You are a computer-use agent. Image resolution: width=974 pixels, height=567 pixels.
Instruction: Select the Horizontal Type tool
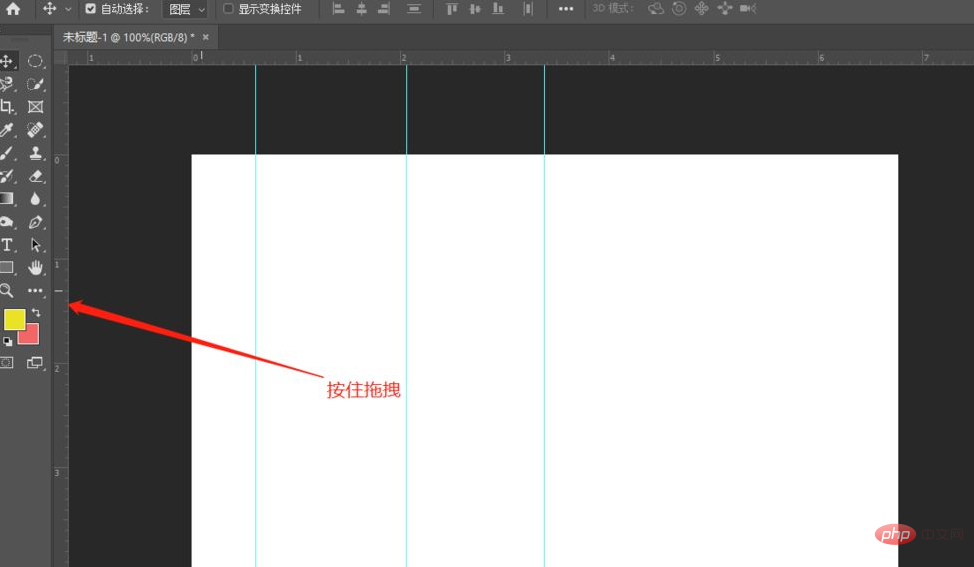coord(7,245)
